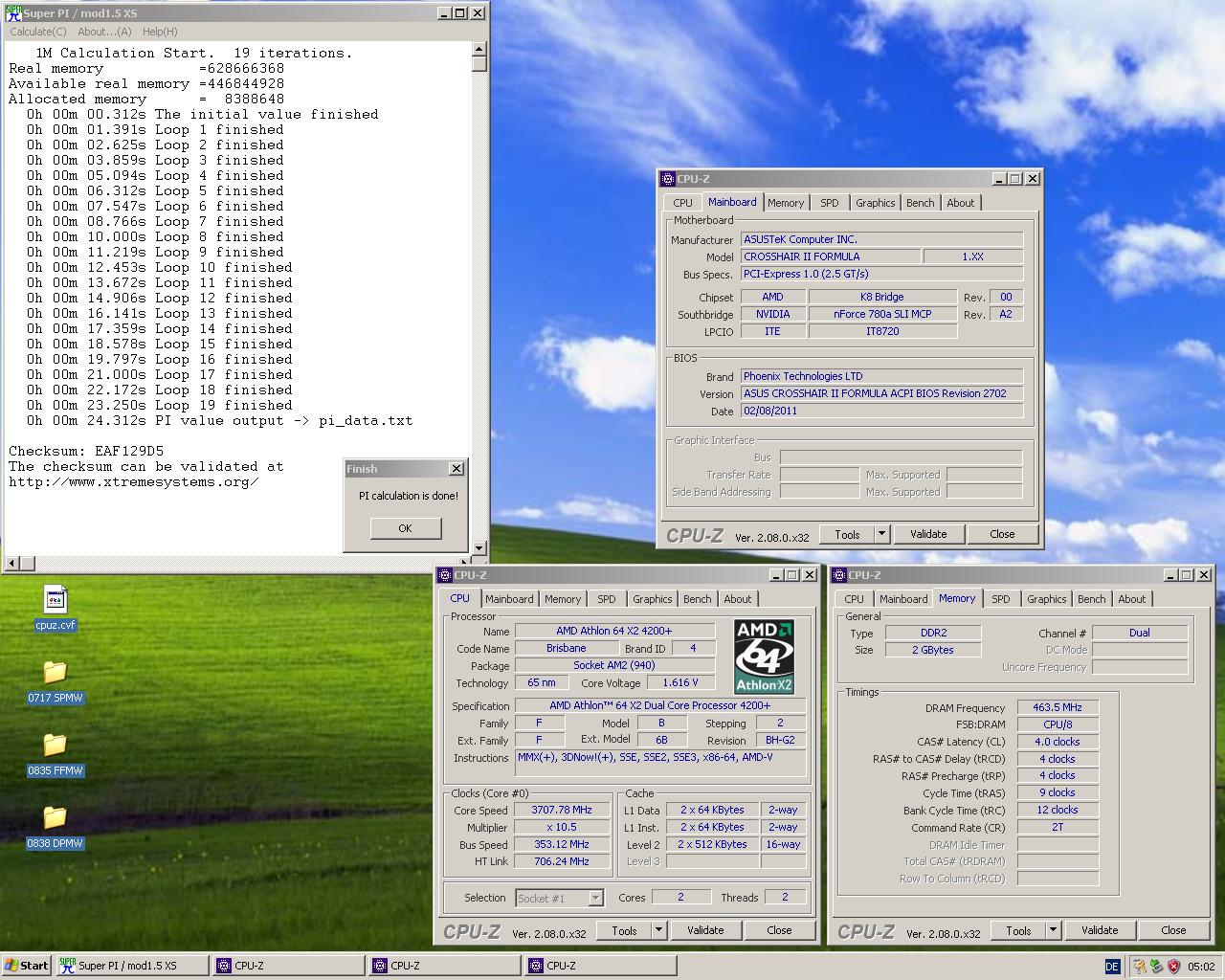Image resolution: width=1225 pixels, height=980 pixels.
Task: Switch to About tab in Mainboard CPU-Z window
Action: click(x=961, y=203)
